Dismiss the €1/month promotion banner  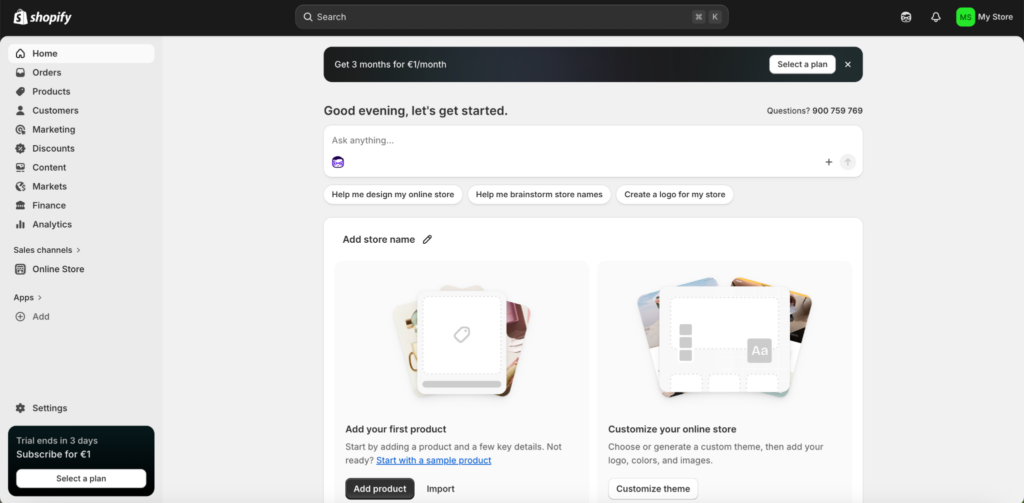(848, 64)
